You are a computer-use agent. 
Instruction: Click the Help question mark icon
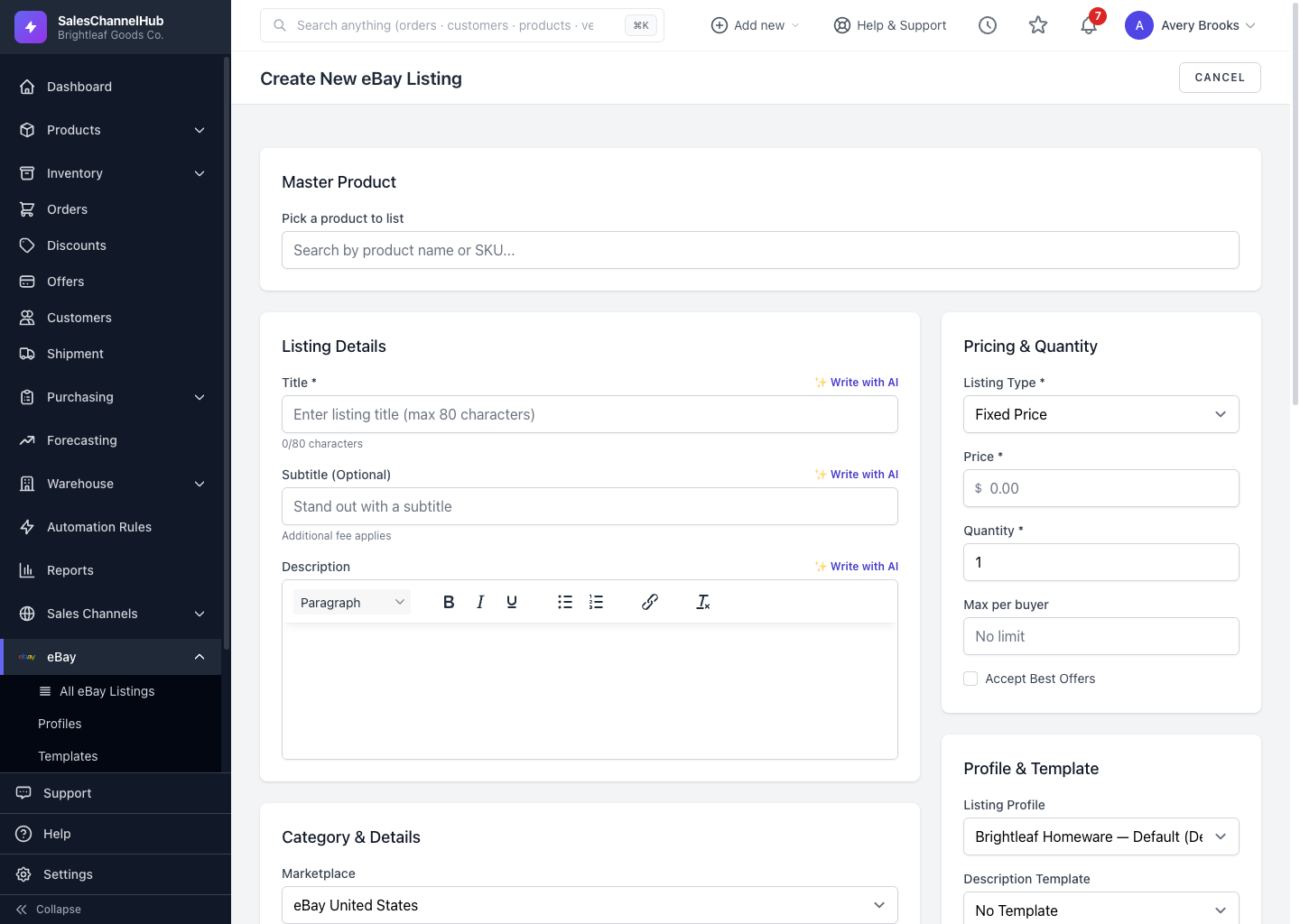coord(23,834)
